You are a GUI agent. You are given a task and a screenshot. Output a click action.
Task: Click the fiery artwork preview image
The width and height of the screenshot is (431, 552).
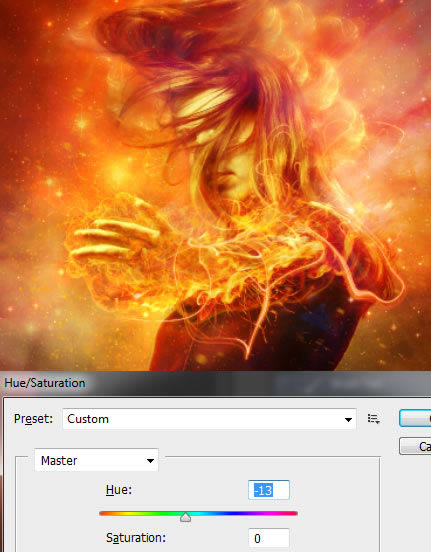[x=216, y=185]
